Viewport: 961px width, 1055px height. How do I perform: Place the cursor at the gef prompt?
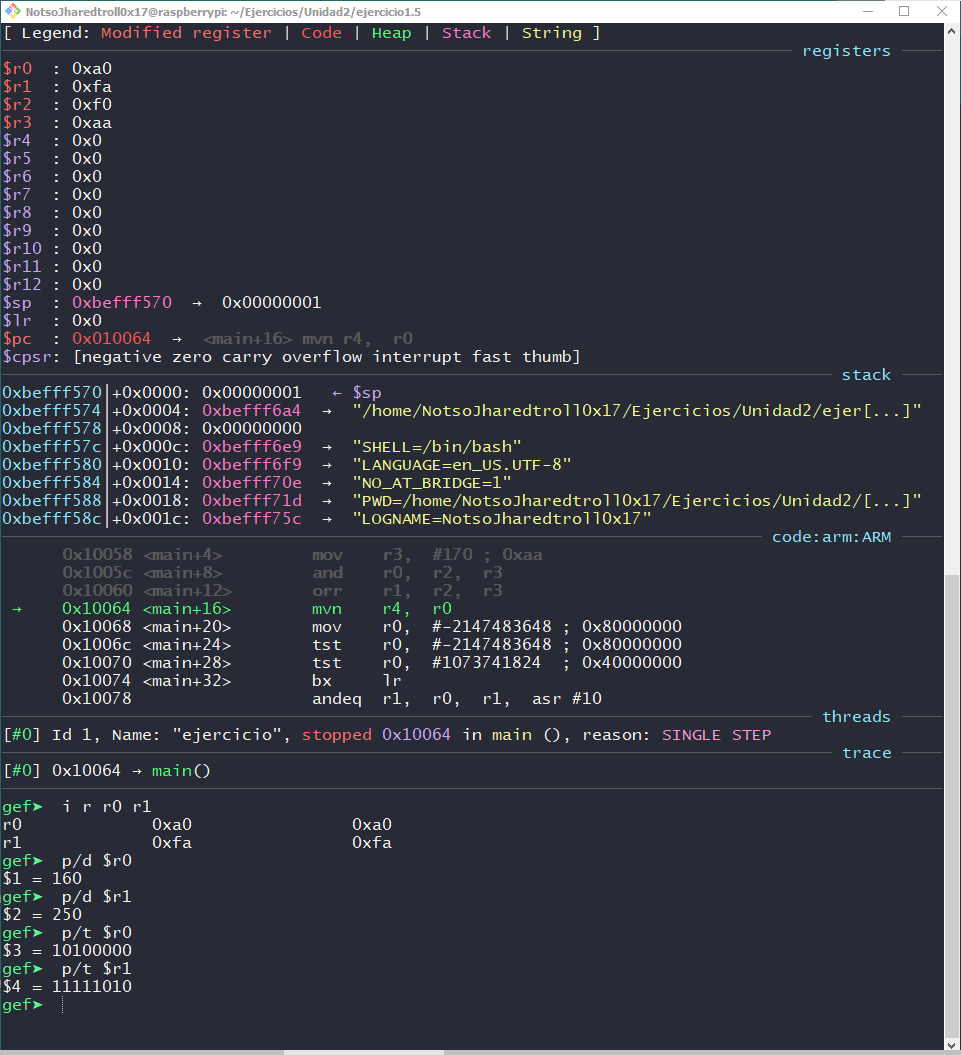coord(62,1004)
